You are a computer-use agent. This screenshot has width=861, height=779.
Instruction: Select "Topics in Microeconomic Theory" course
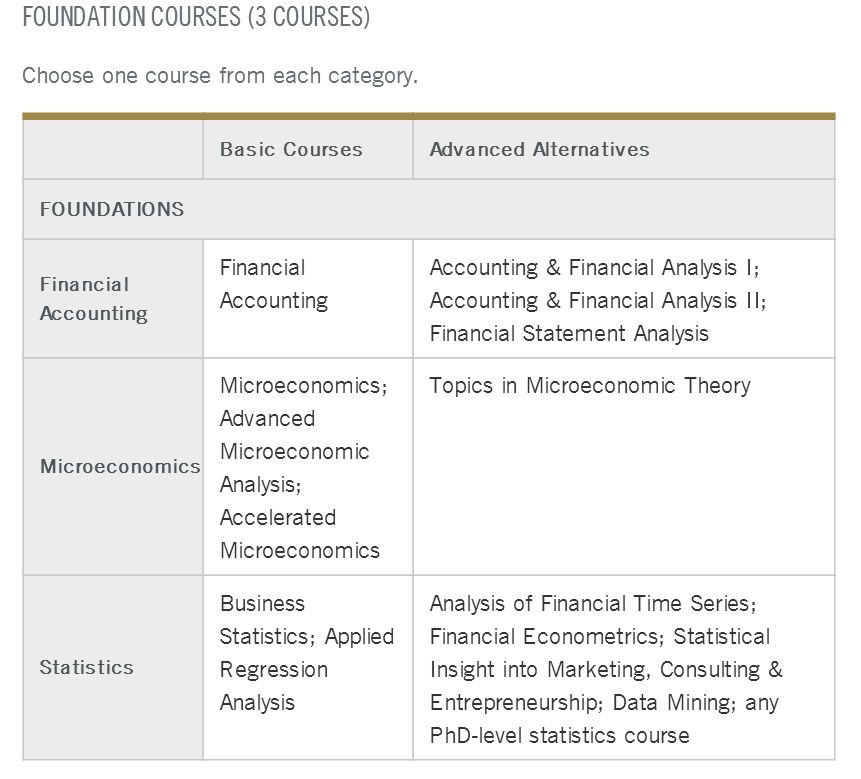point(589,386)
